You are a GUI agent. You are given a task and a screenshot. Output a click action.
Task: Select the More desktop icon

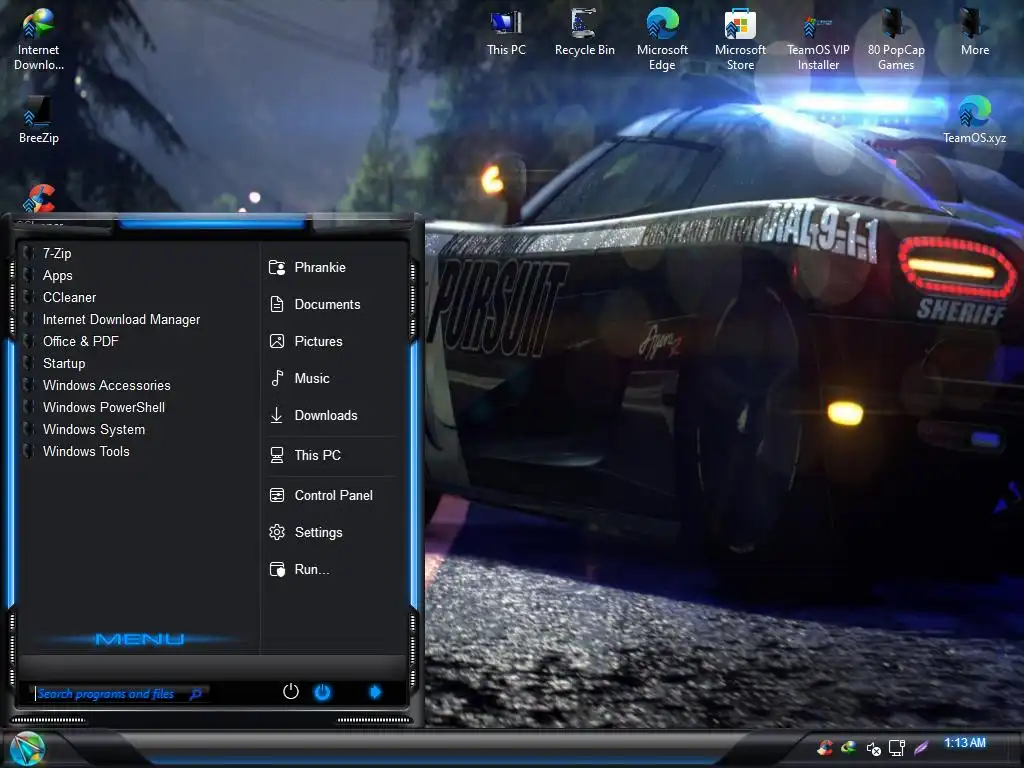pyautogui.click(x=974, y=33)
